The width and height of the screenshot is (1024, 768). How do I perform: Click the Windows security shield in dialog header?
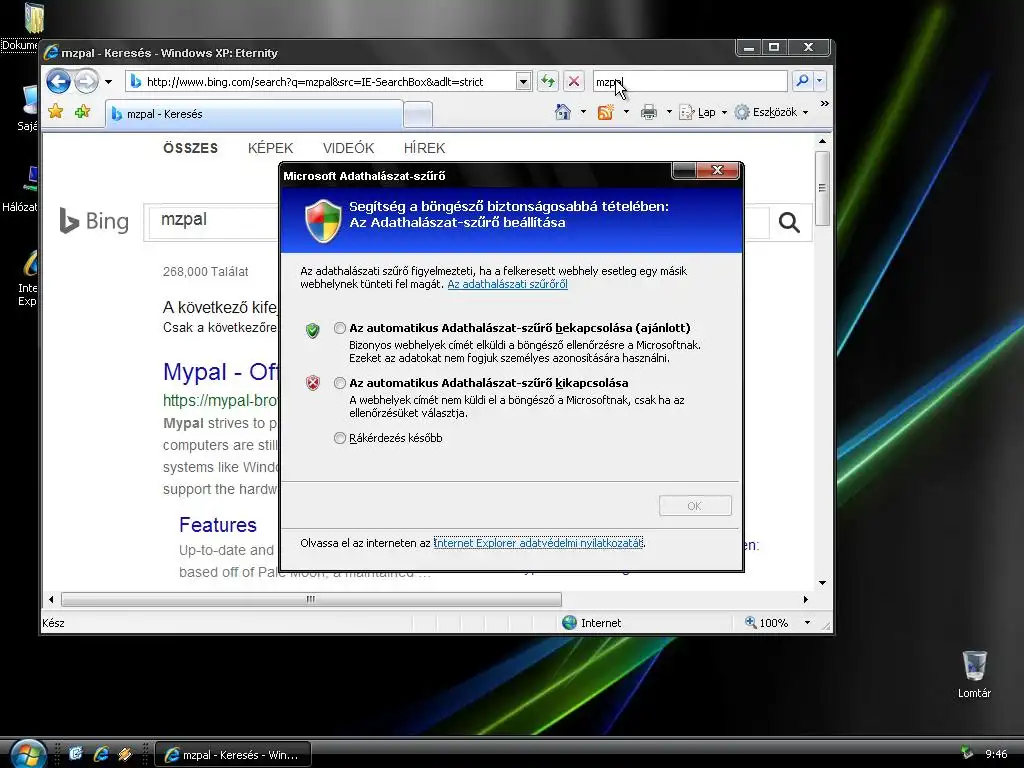pyautogui.click(x=323, y=221)
